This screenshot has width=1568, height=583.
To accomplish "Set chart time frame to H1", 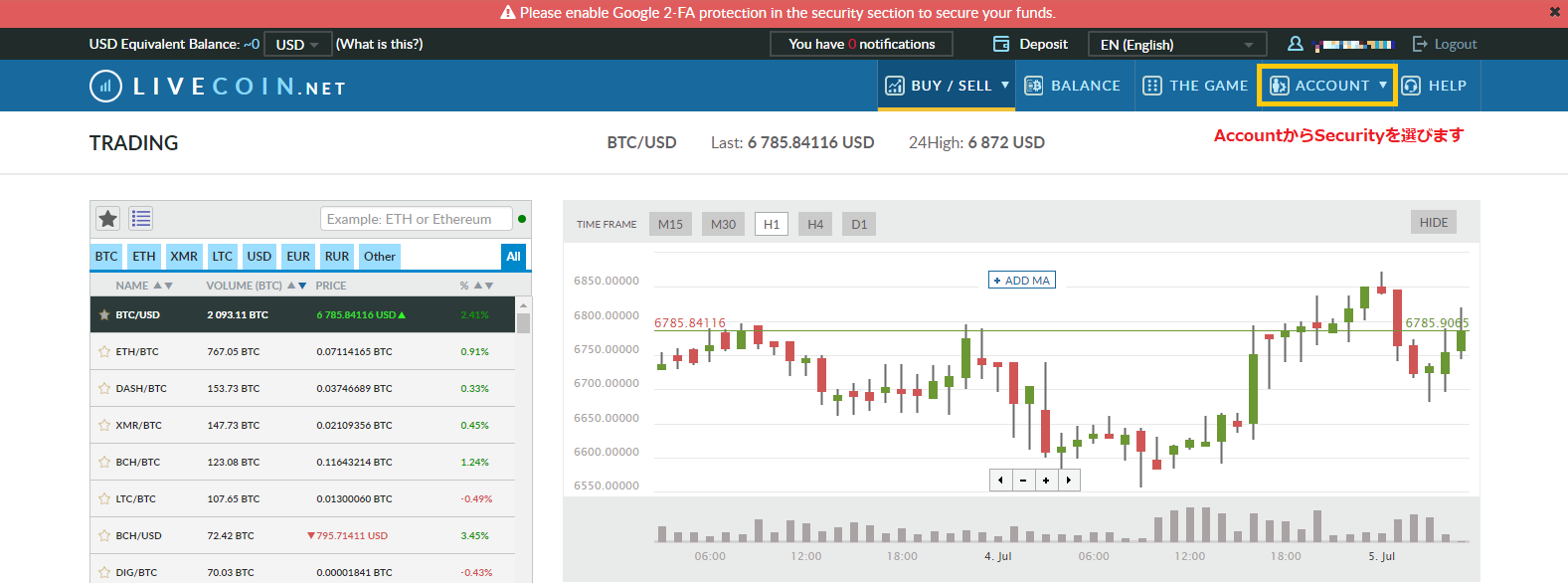I will 772,224.
